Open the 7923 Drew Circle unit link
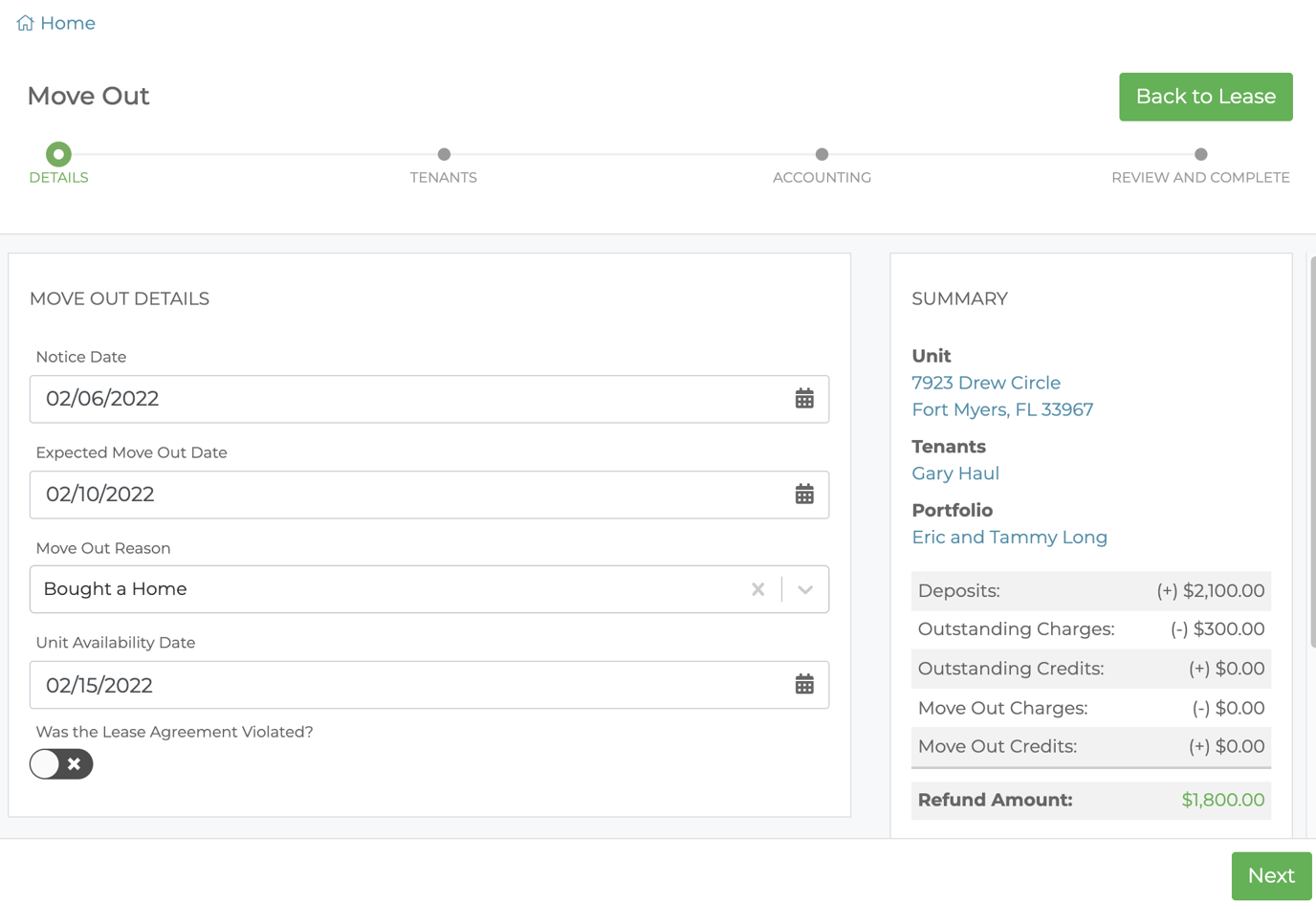Image resolution: width=1316 pixels, height=903 pixels. pos(985,383)
